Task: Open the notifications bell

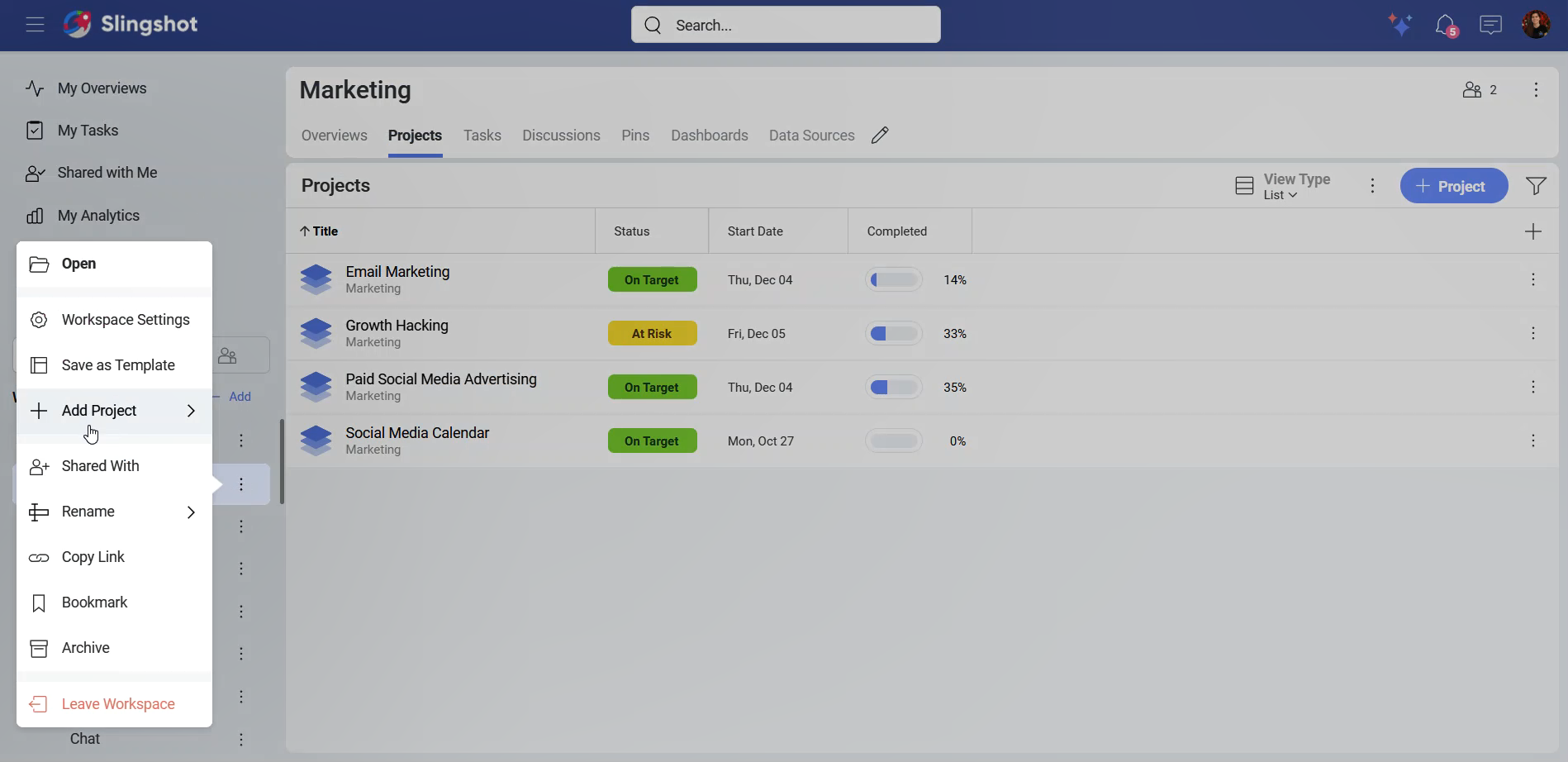Action: [1446, 25]
